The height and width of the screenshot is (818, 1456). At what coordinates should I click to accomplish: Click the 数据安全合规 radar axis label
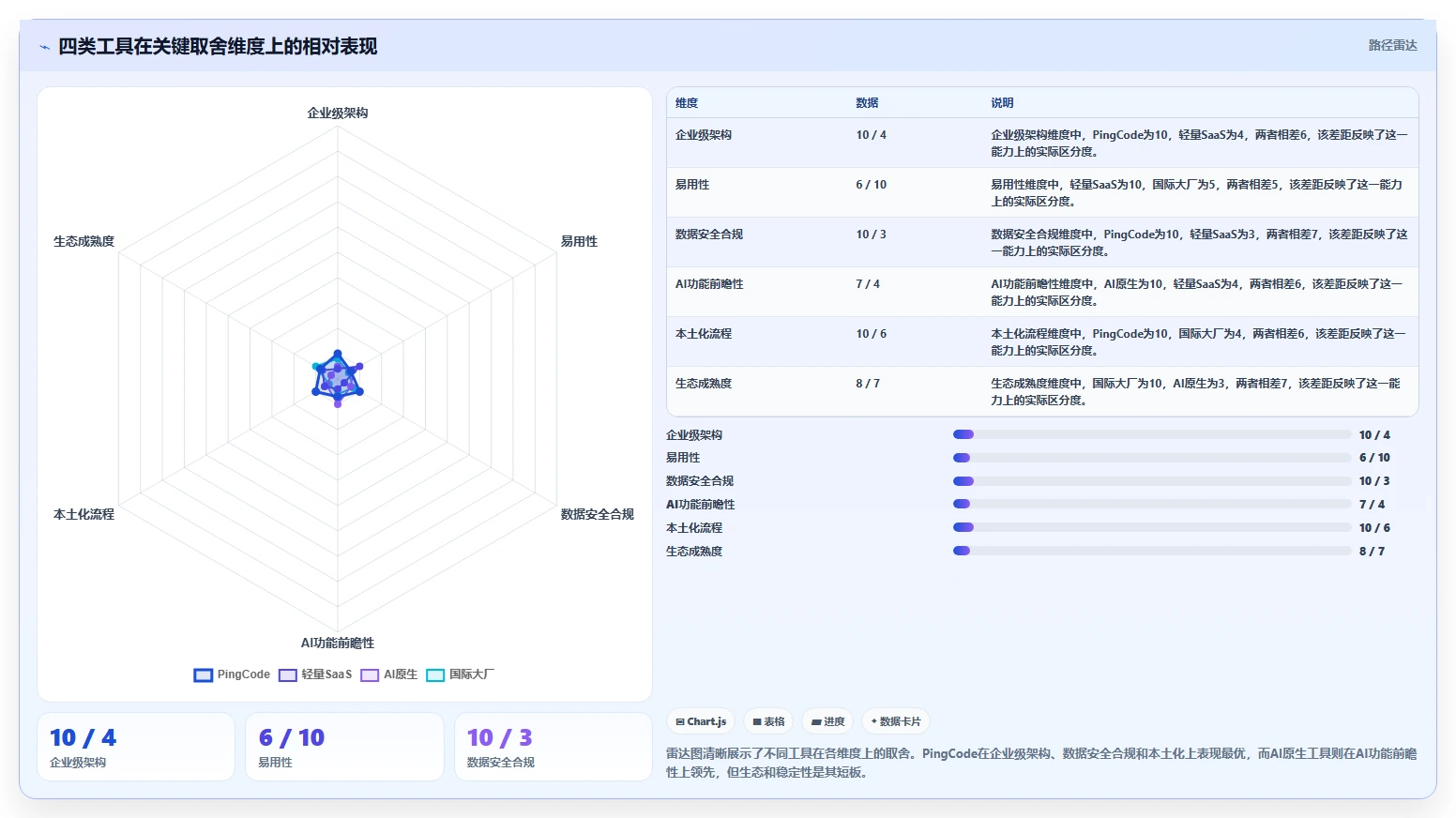598,515
